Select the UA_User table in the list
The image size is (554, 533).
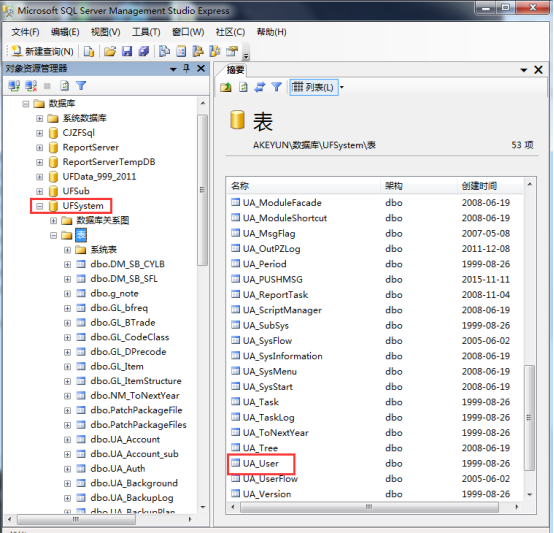[261, 463]
